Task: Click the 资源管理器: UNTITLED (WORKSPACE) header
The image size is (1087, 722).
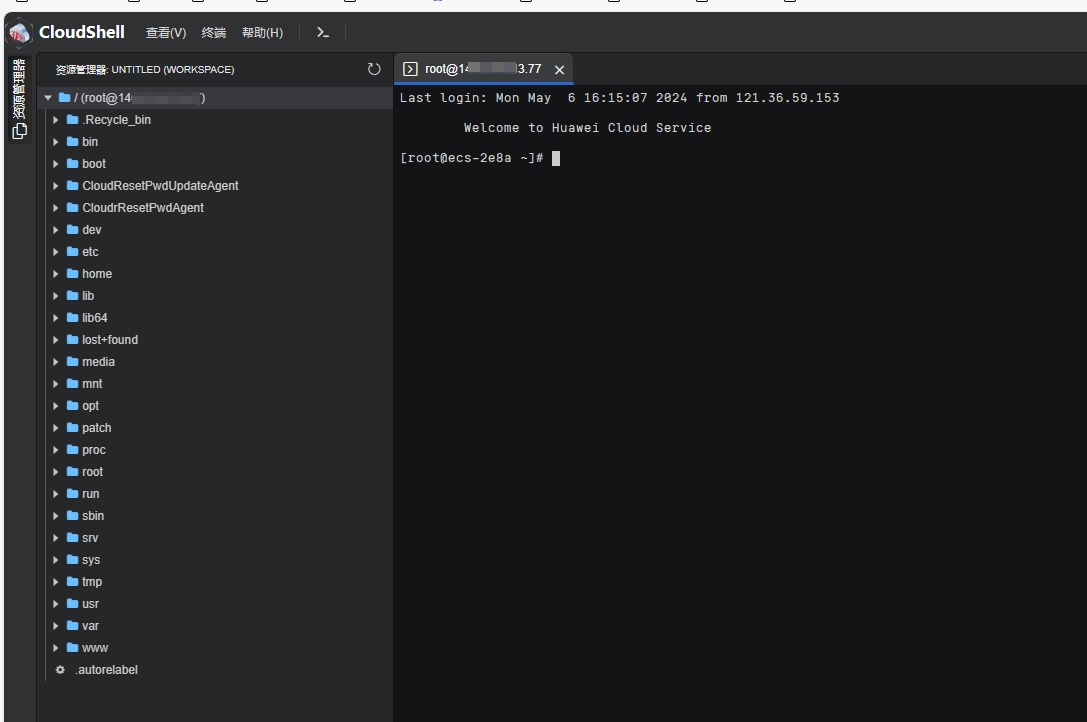Action: coord(145,69)
